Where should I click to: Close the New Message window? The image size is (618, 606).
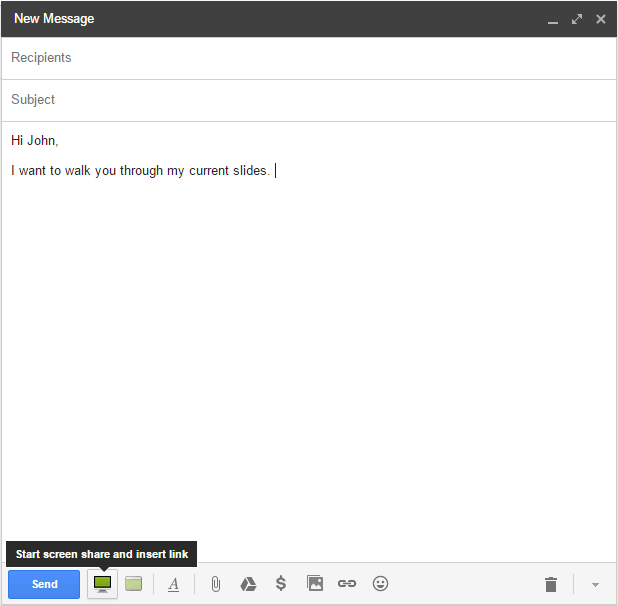pyautogui.click(x=601, y=19)
